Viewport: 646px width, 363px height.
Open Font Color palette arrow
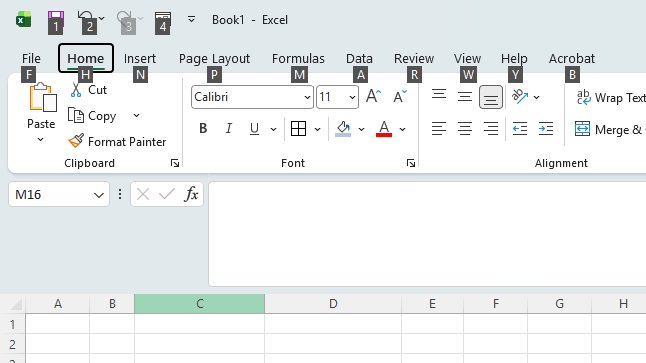pos(403,129)
